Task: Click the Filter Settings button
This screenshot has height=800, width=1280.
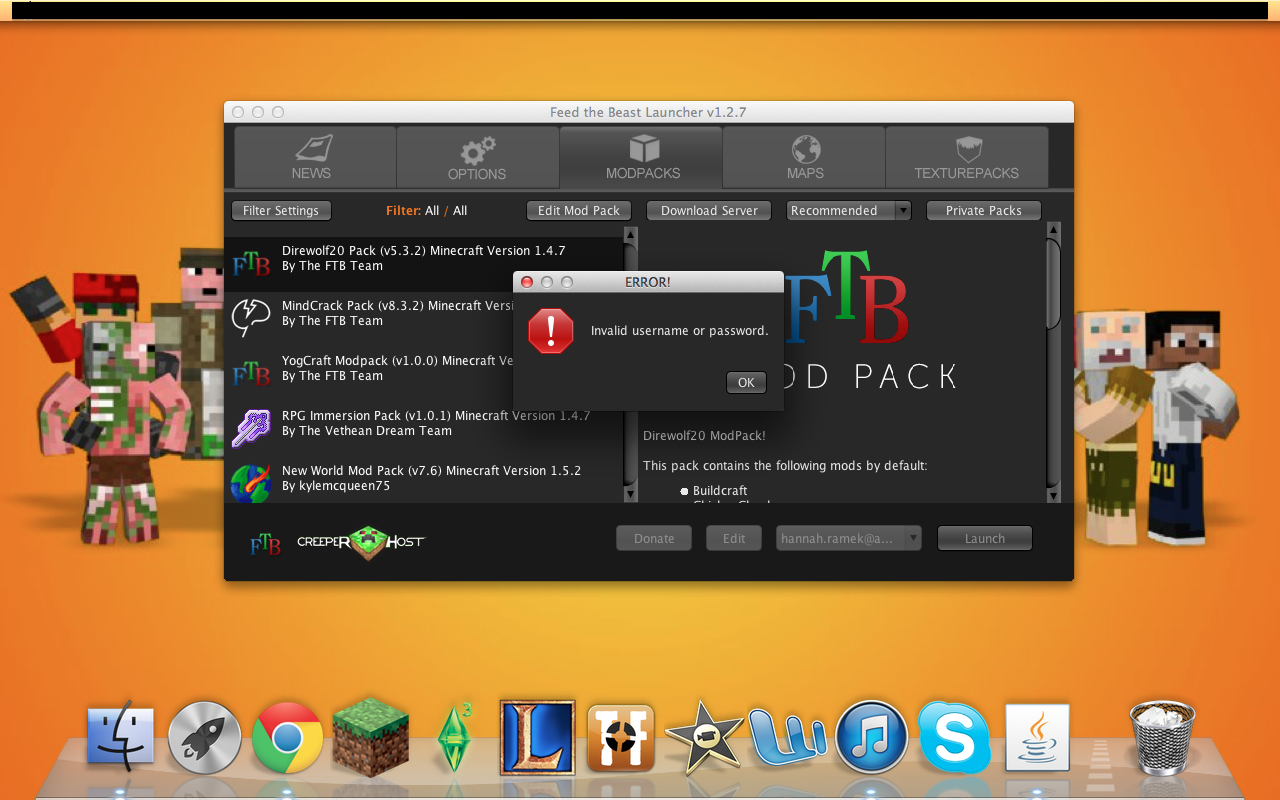Action: tap(281, 211)
